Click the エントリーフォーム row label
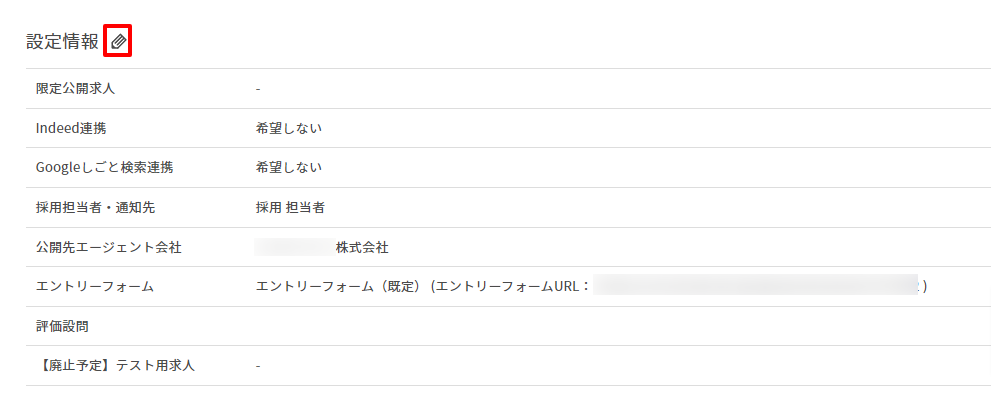991x402 pixels. point(95,286)
